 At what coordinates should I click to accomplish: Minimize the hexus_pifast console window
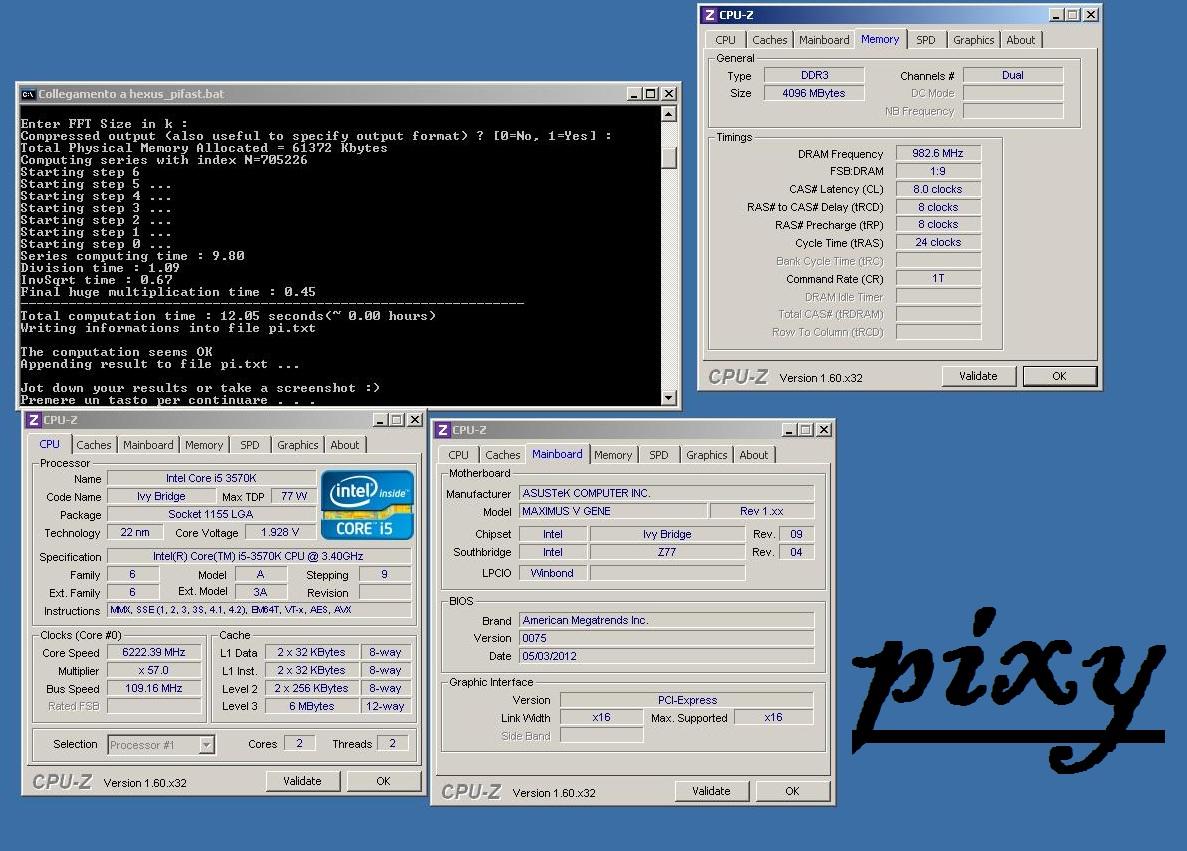(x=634, y=94)
